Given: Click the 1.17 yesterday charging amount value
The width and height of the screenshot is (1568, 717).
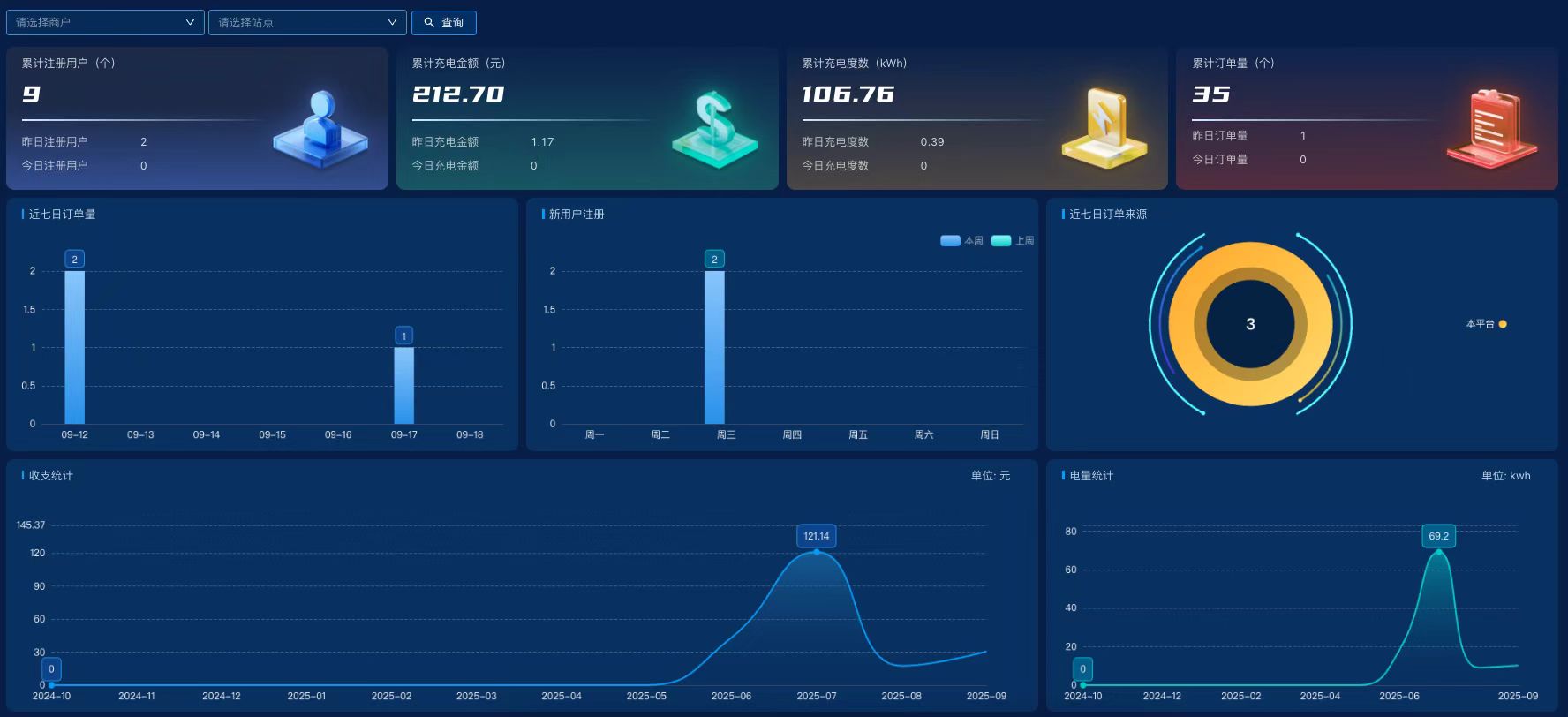Looking at the screenshot, I should tap(542, 142).
